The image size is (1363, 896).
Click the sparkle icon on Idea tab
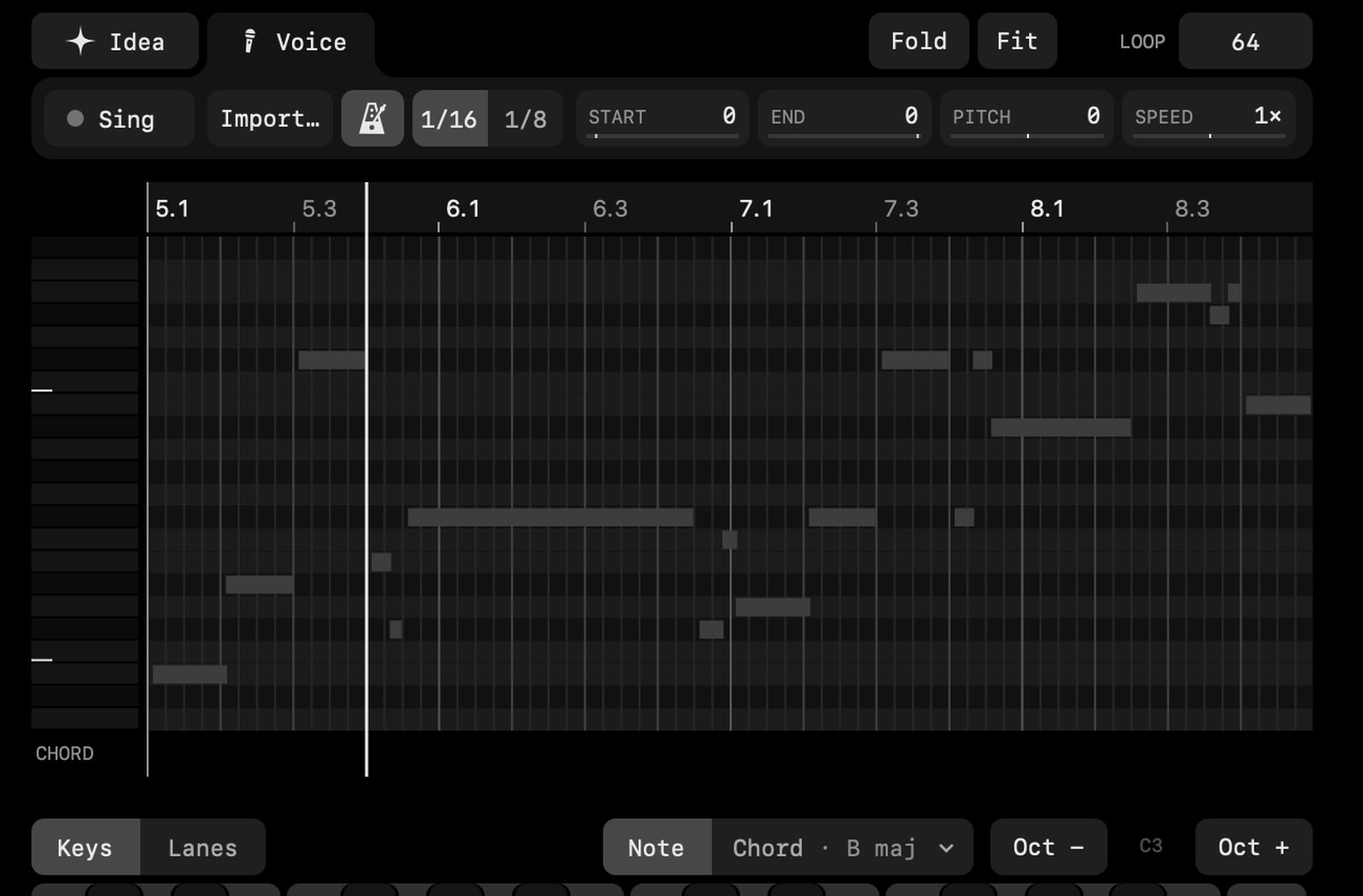tap(80, 41)
